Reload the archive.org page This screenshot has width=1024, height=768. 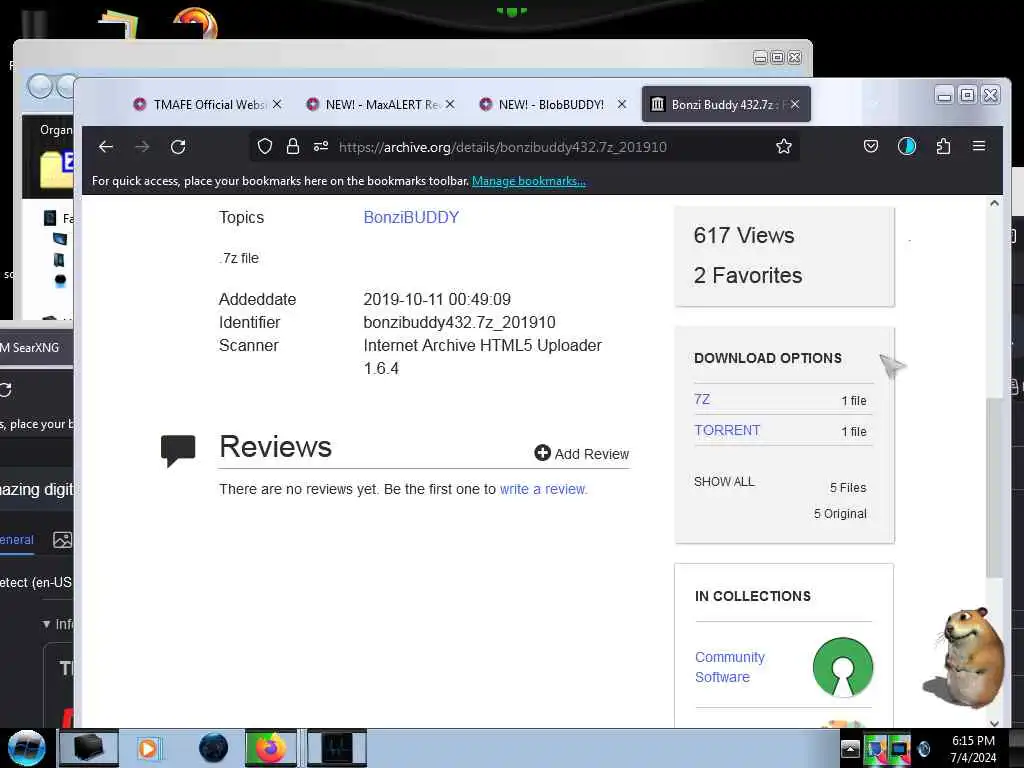178,146
